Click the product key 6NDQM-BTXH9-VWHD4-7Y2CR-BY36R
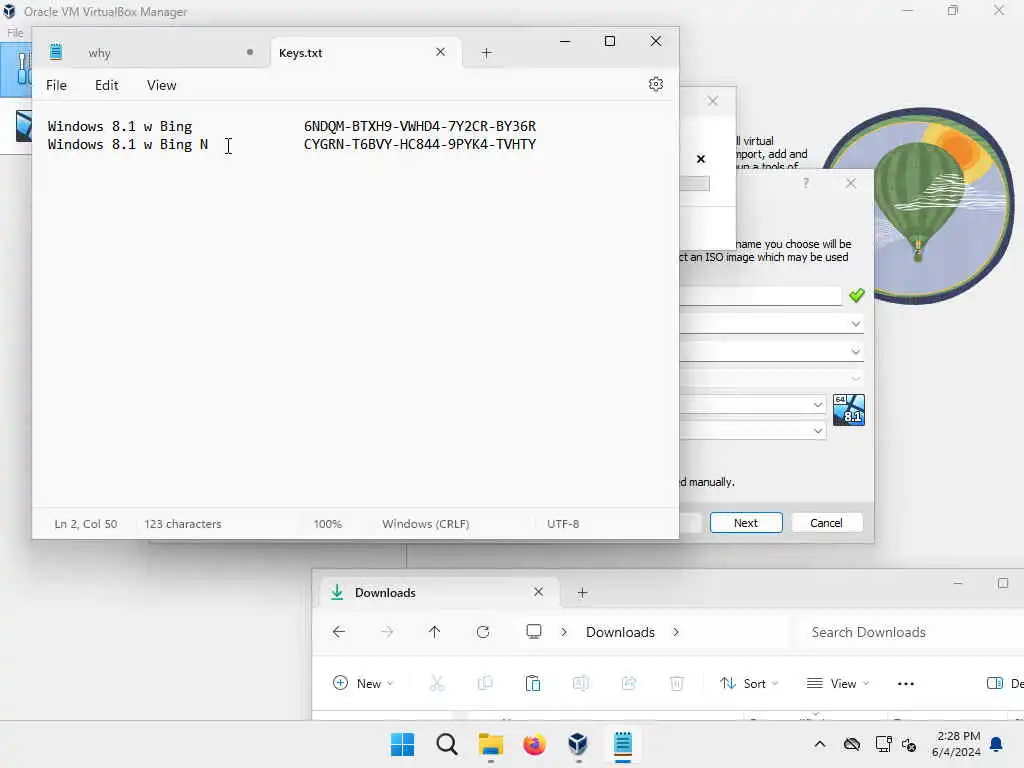 (419, 126)
